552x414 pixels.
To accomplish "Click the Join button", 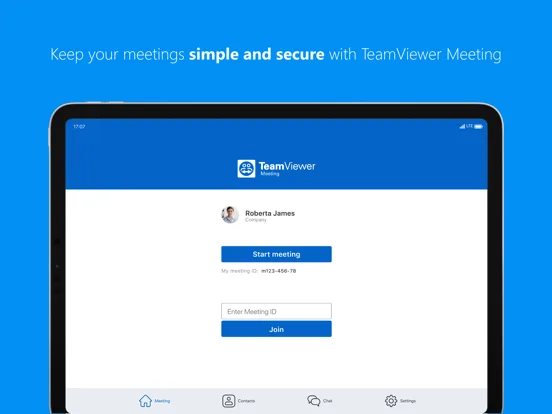I will coord(276,329).
